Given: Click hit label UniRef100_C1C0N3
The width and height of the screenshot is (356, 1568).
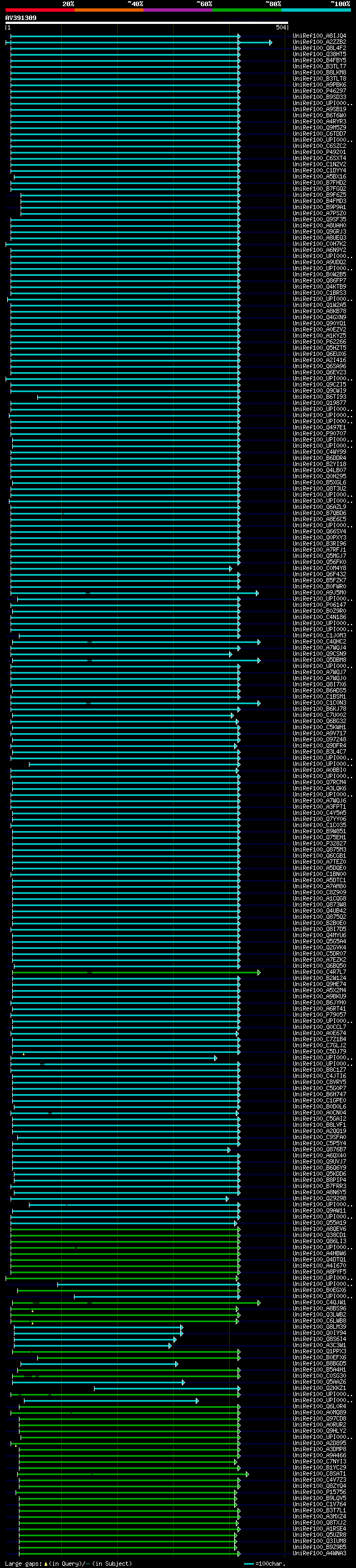Looking at the screenshot, I should 319,703.
